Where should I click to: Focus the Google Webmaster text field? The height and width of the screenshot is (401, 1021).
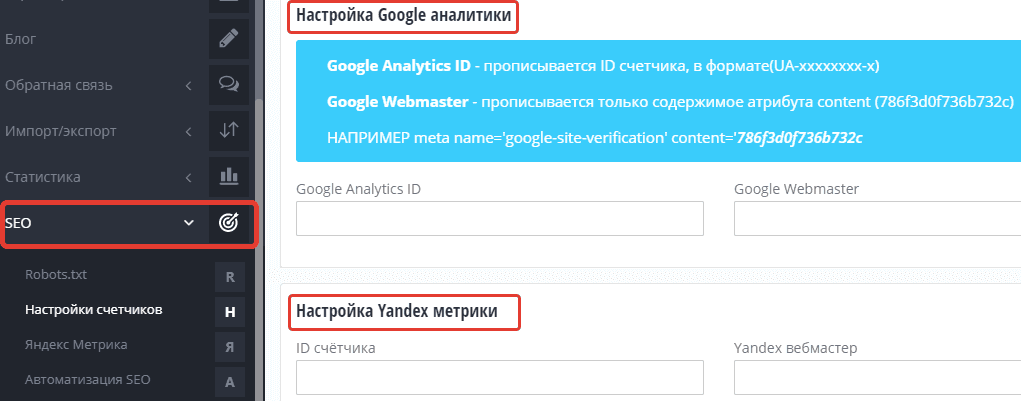tap(877, 219)
